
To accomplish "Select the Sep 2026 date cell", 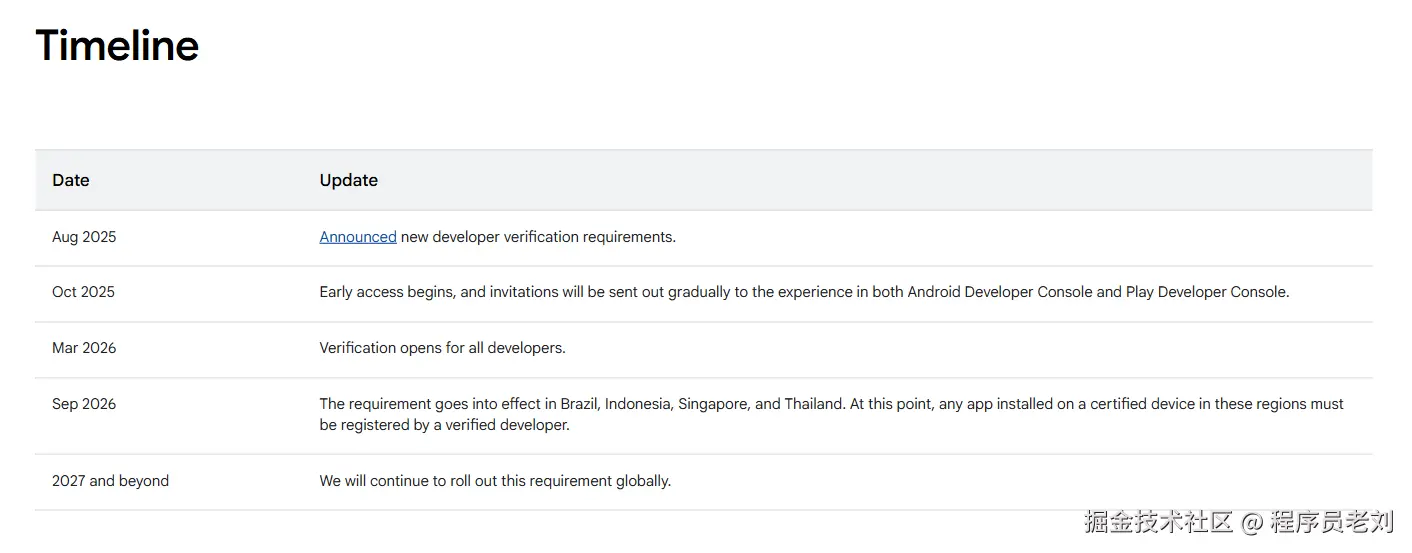I will click(84, 404).
